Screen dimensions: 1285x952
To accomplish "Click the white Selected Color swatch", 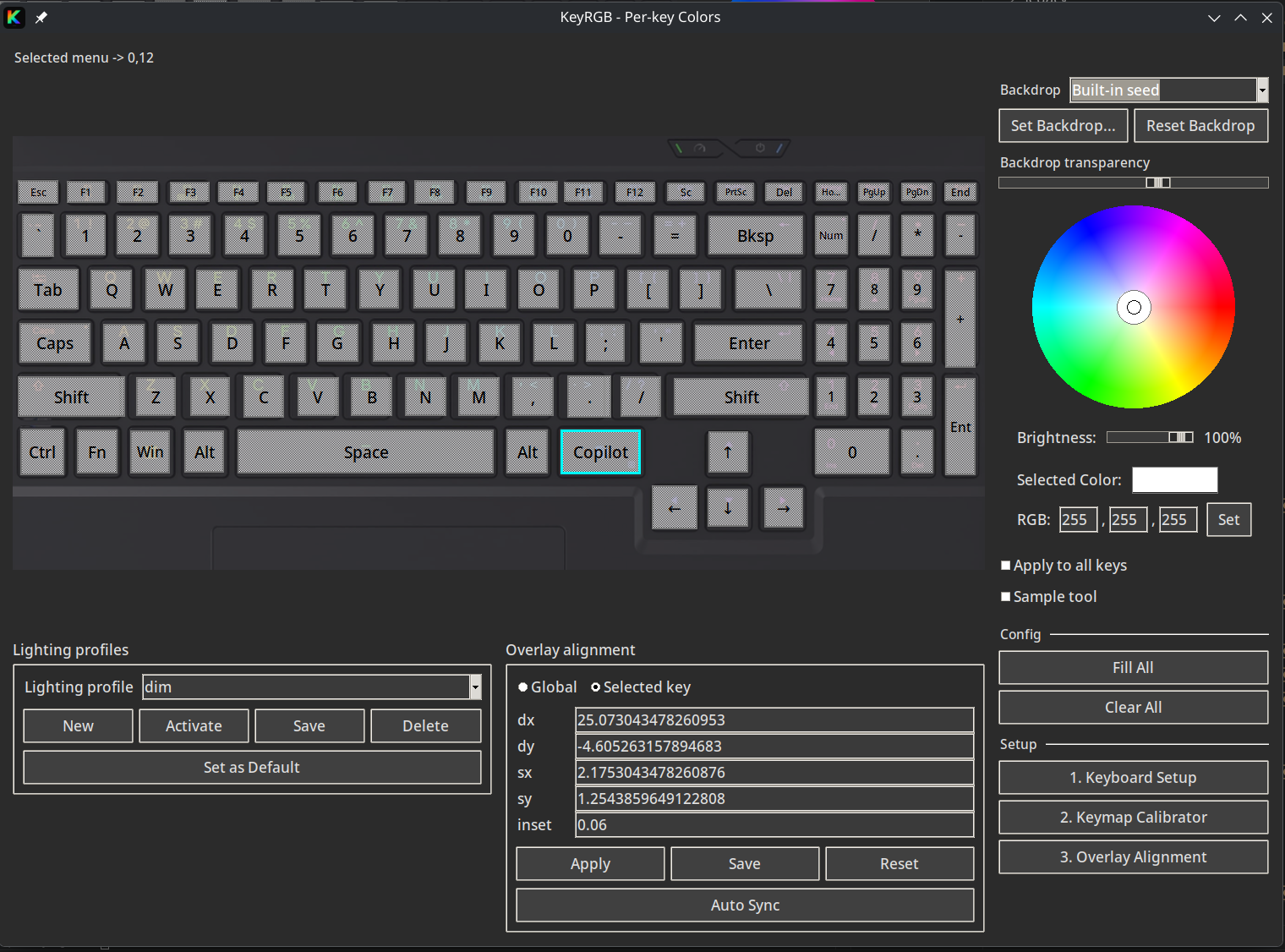I will [1175, 479].
